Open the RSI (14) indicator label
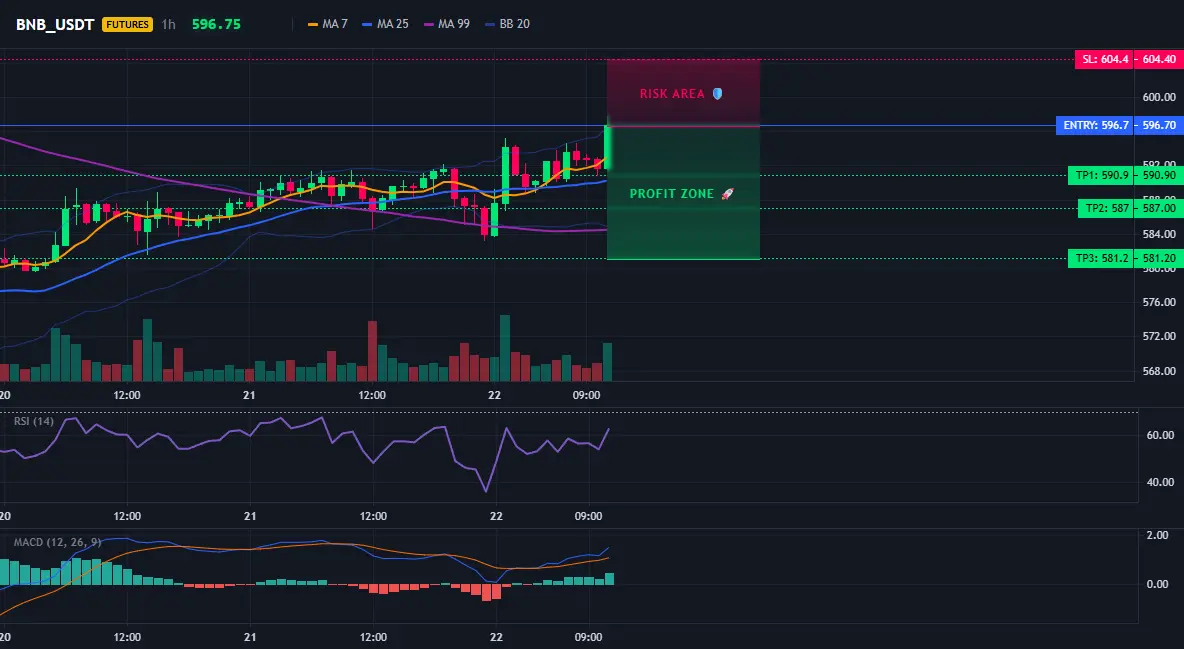 34,421
